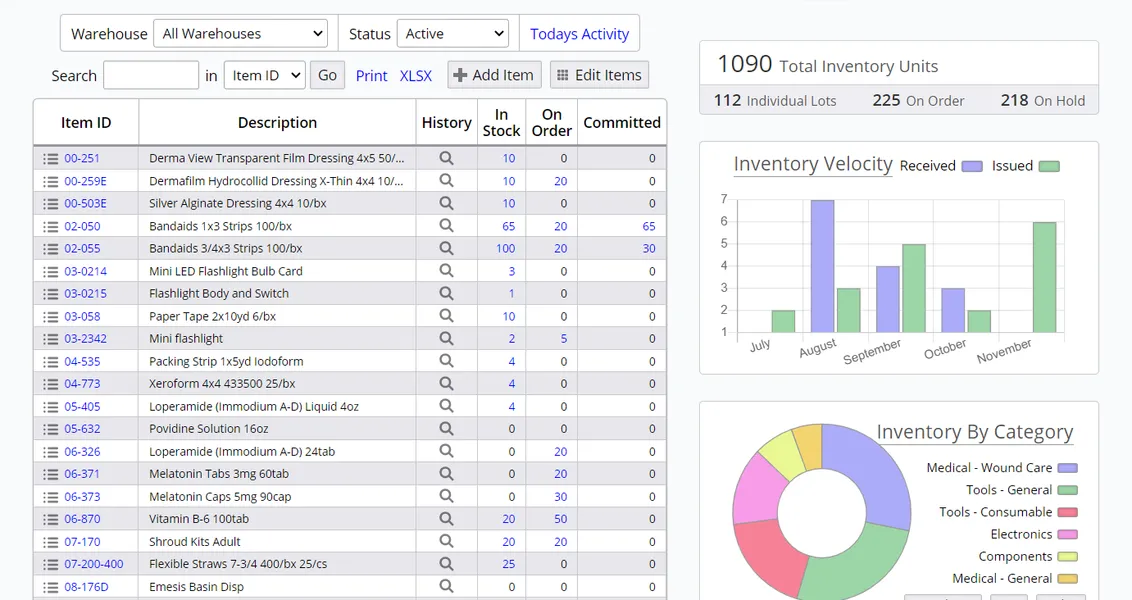Focus the Search text input box
Image resolution: width=1132 pixels, height=600 pixels.
(x=151, y=76)
